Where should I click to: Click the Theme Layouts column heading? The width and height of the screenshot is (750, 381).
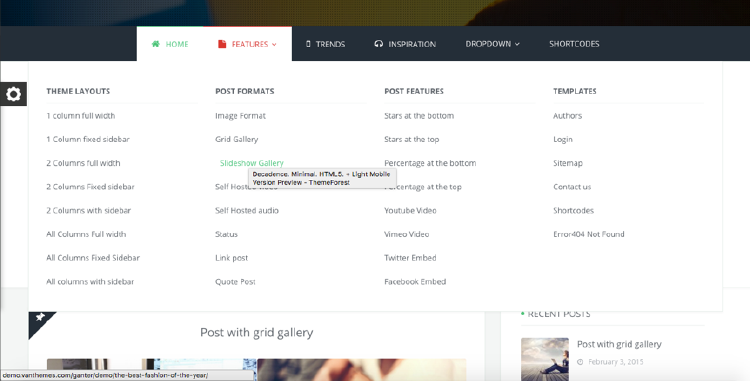pos(78,91)
